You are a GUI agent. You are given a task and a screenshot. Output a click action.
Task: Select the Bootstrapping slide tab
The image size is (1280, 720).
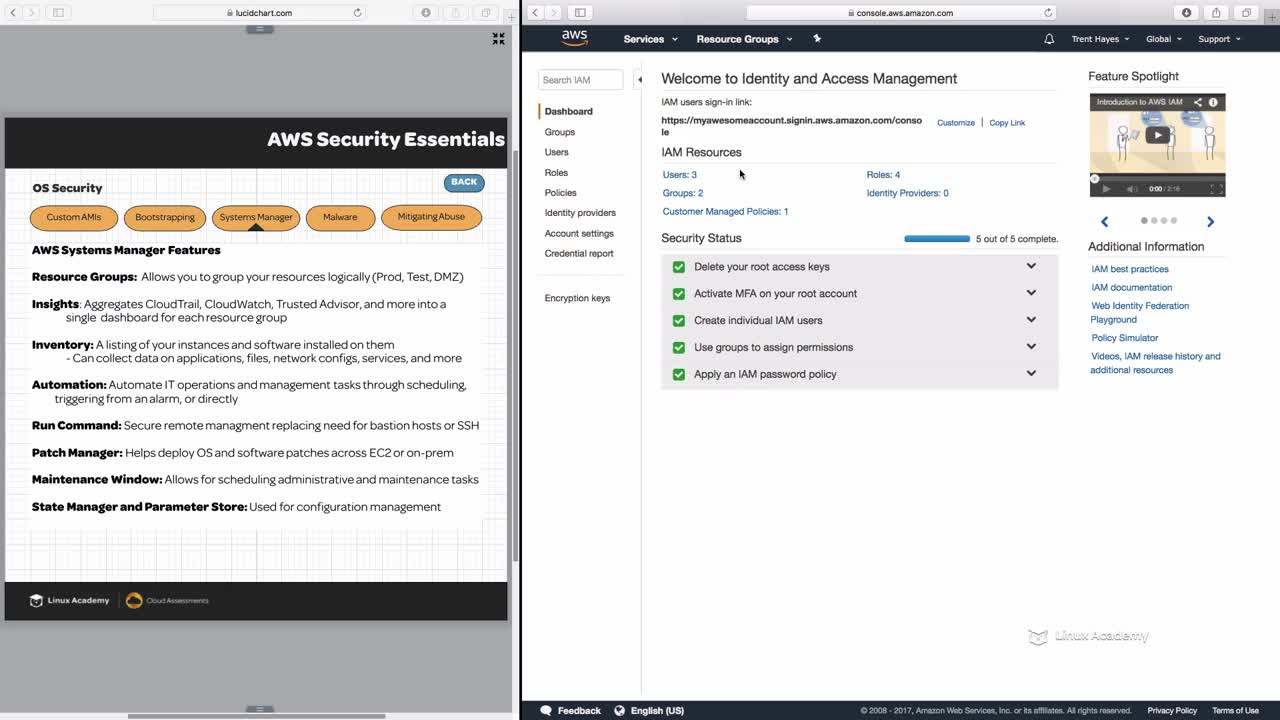(x=165, y=217)
